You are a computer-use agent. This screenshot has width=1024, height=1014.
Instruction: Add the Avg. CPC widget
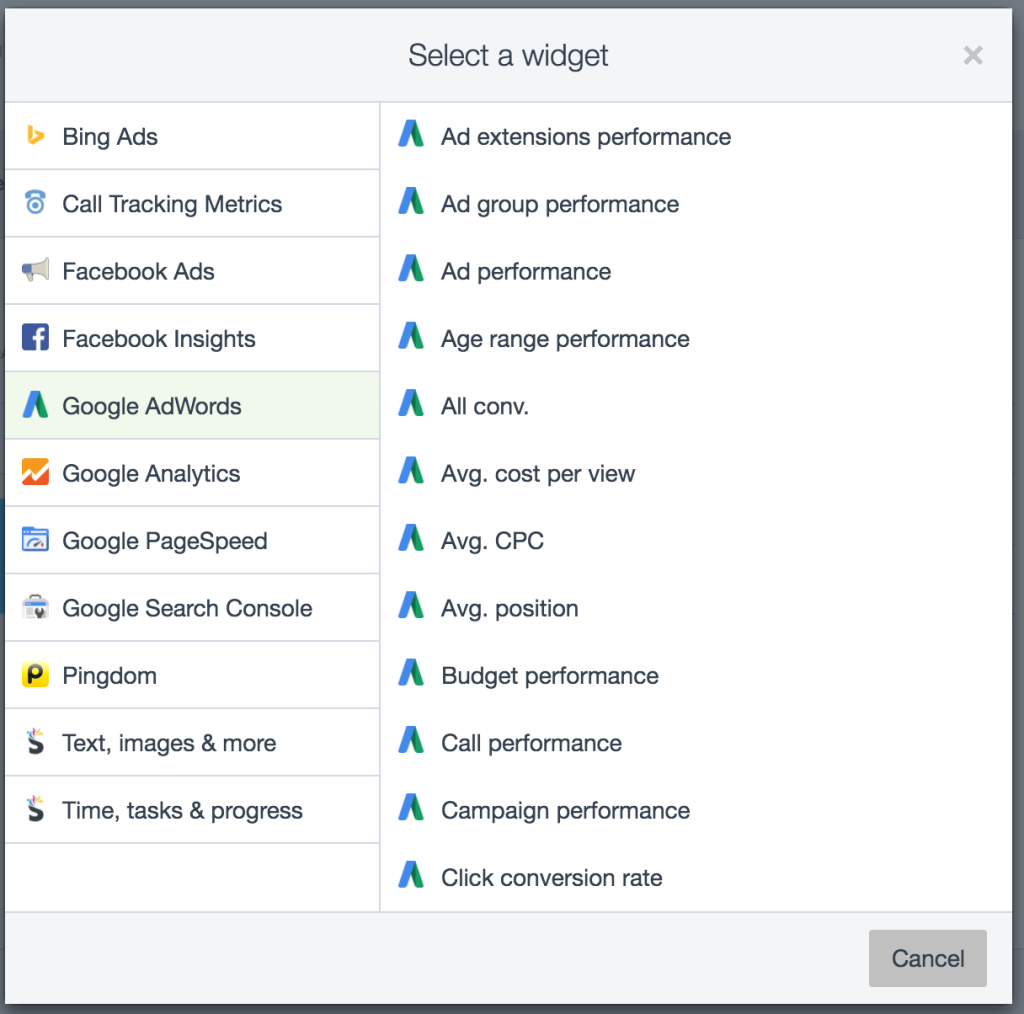point(492,541)
